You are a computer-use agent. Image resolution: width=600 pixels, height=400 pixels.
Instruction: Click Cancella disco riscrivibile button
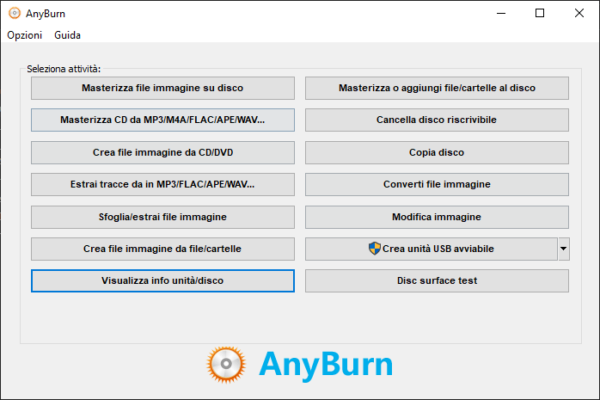coord(437,120)
